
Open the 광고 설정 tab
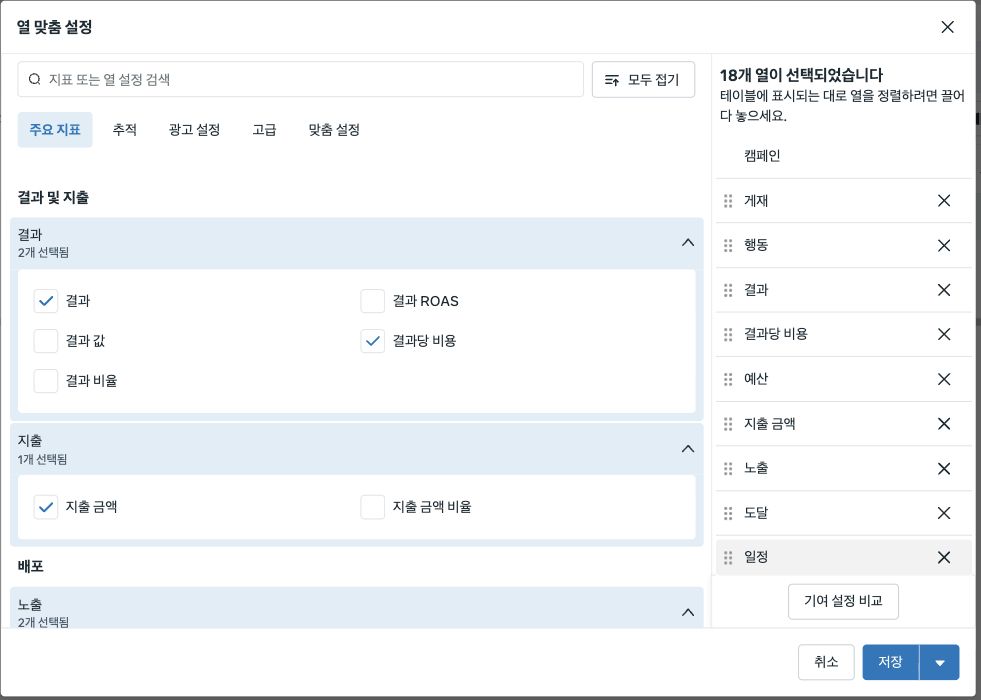(195, 129)
